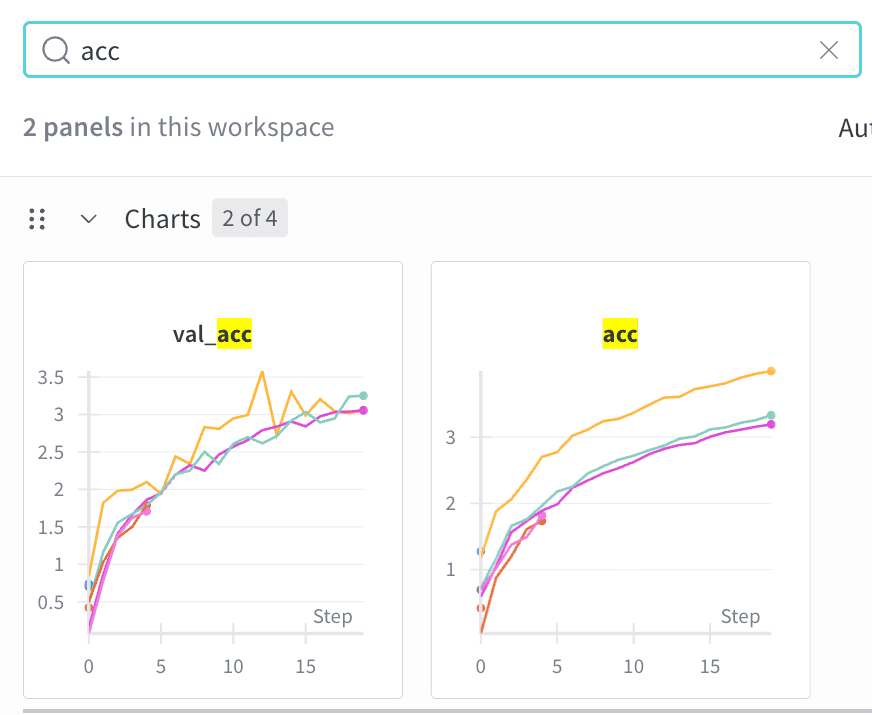Click inside the search input field

[300, 50]
